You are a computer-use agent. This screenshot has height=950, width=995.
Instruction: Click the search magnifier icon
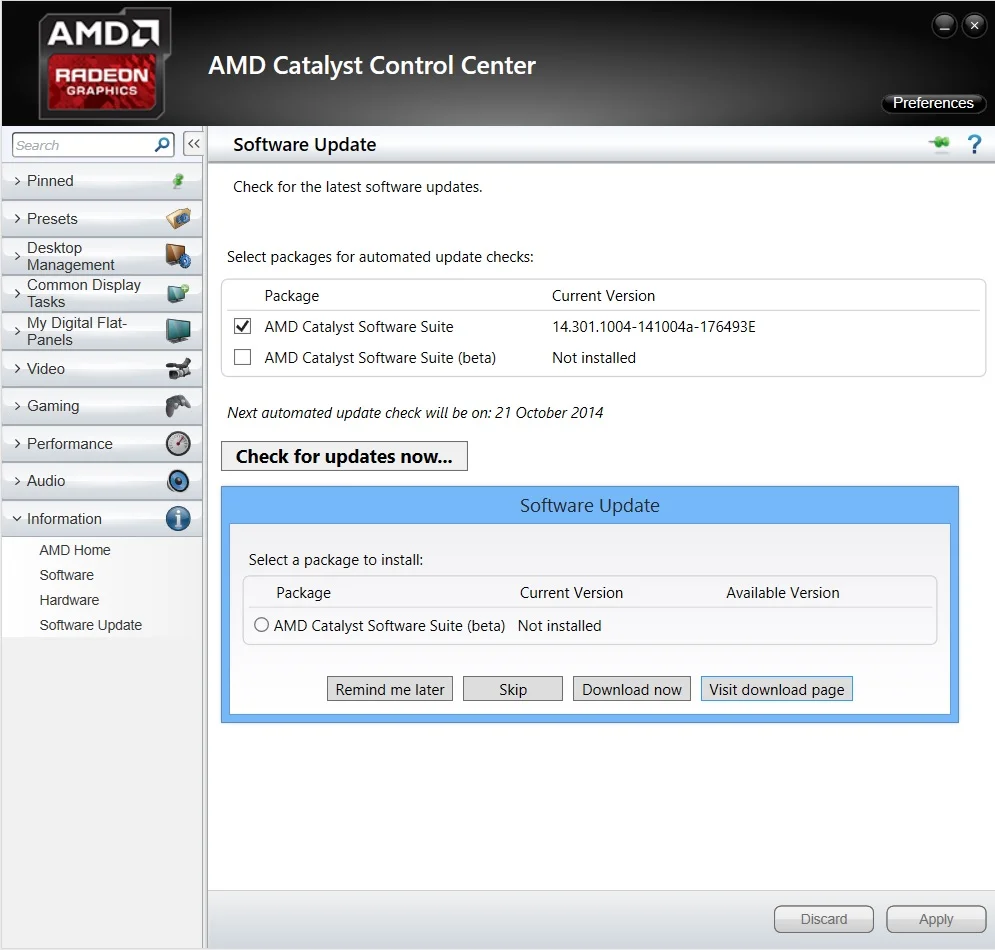[162, 145]
